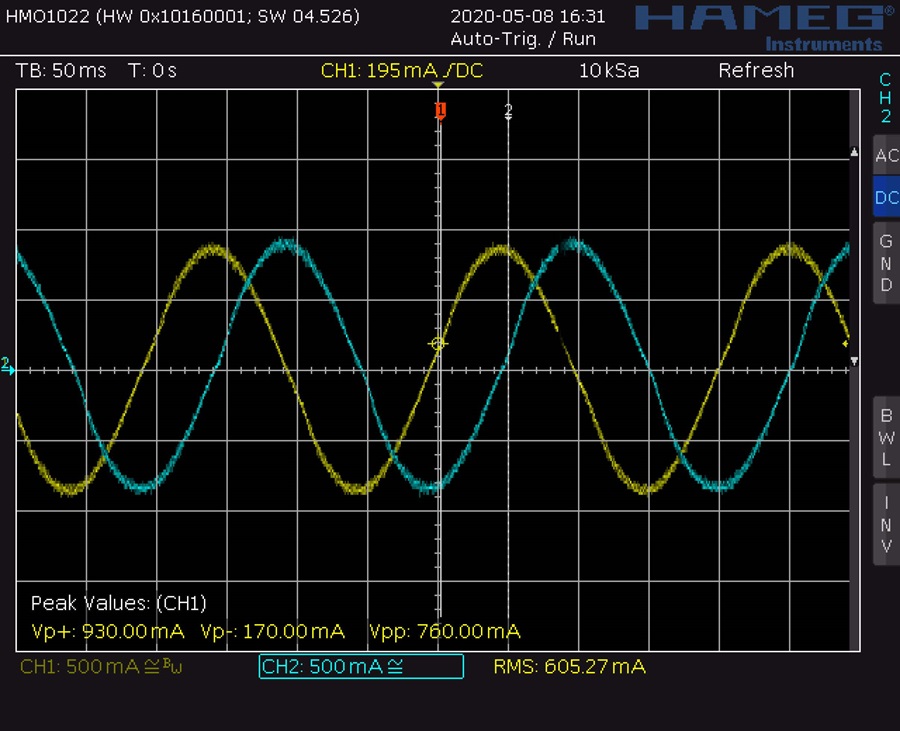Click the Refresh acquisition mode label

[x=756, y=71]
